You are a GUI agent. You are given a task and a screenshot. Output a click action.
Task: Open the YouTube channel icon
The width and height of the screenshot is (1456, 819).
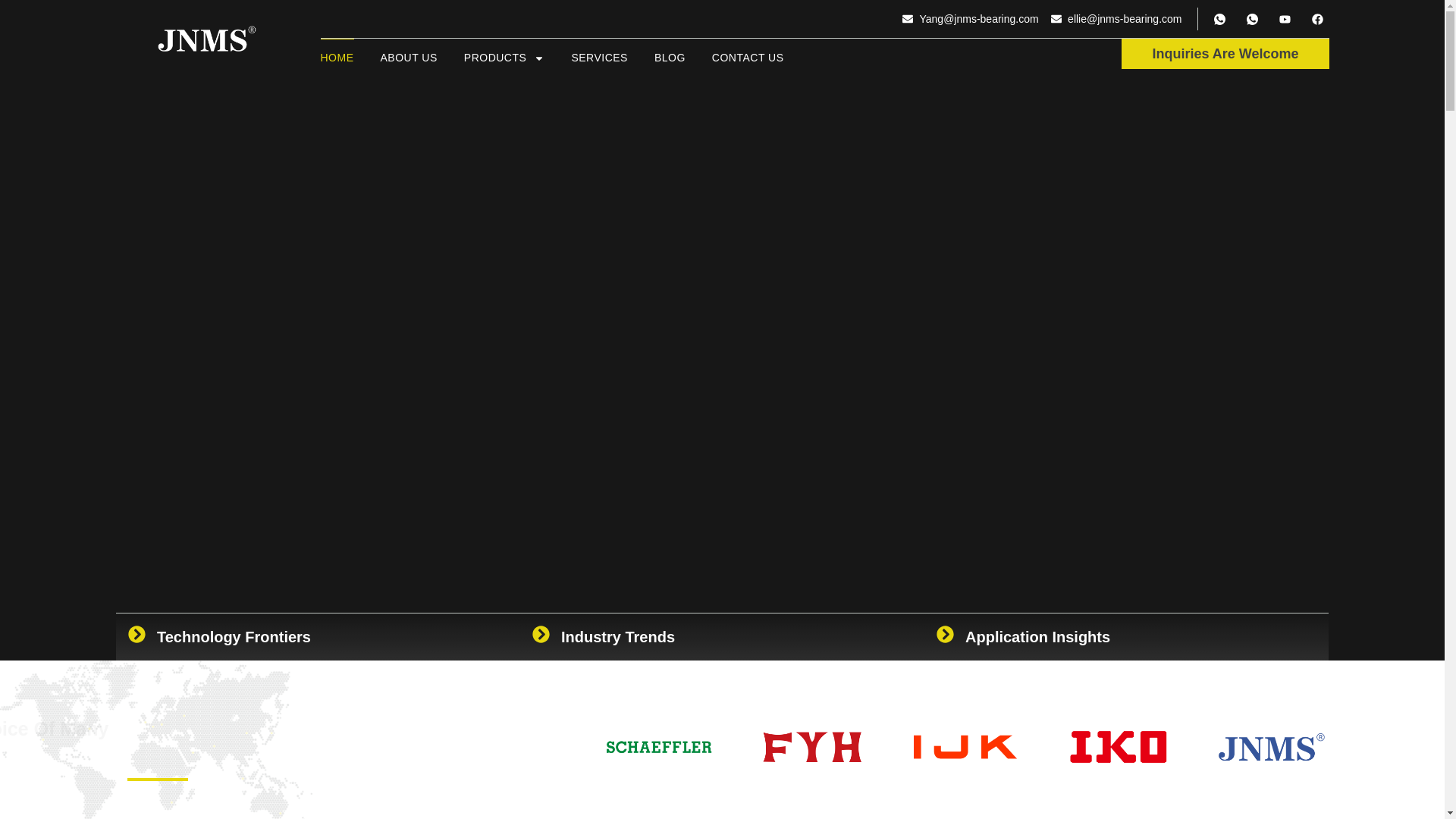[1285, 20]
